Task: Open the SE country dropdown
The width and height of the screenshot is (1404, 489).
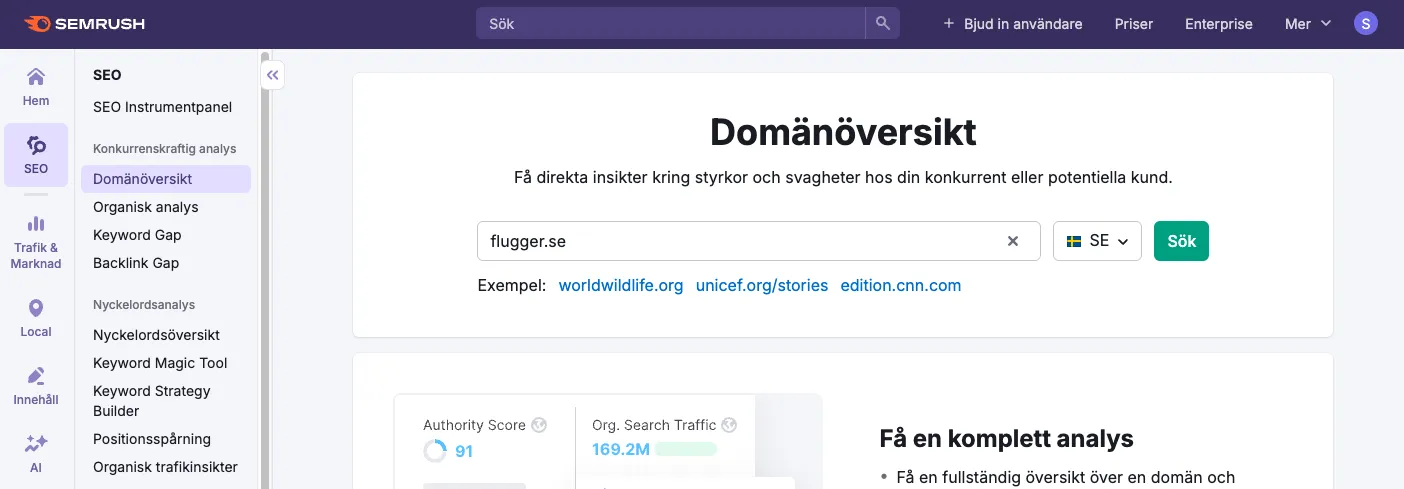Action: pos(1097,241)
